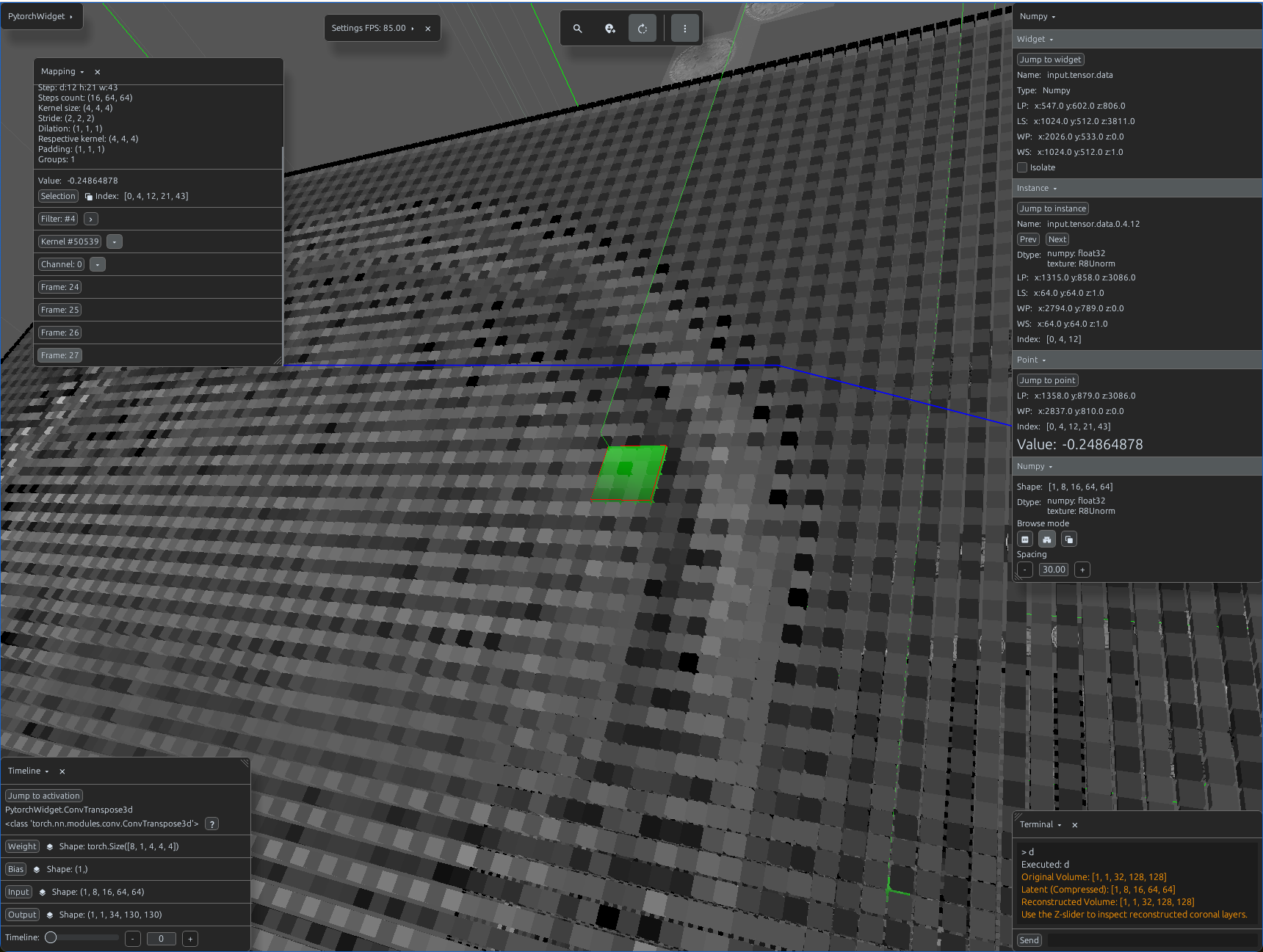Select Frame: 24 in Mapping
The image size is (1263, 952).
[x=59, y=288]
